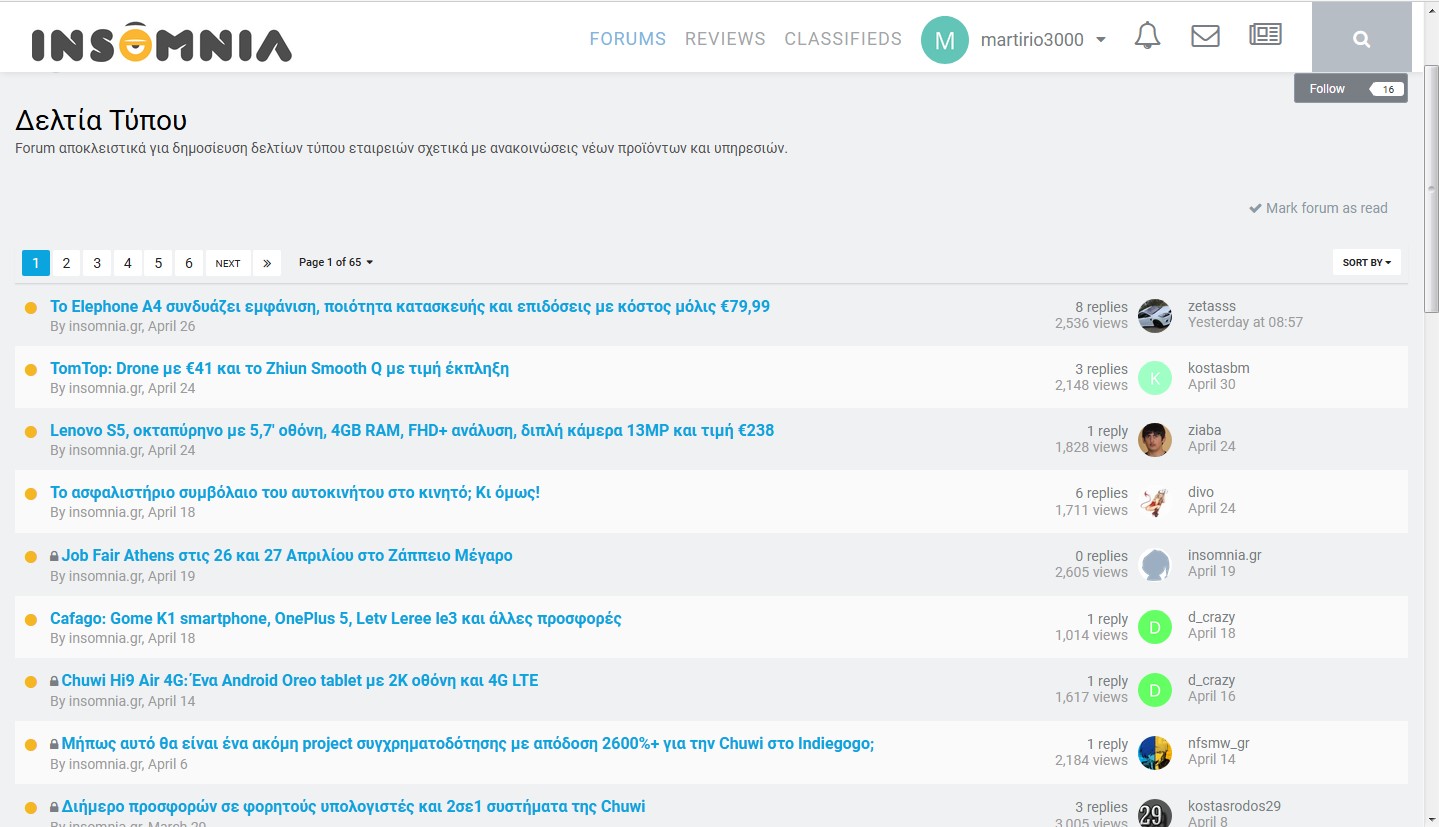This screenshot has height=827, width=1439.
Task: Go to page 4
Action: [x=128, y=263]
